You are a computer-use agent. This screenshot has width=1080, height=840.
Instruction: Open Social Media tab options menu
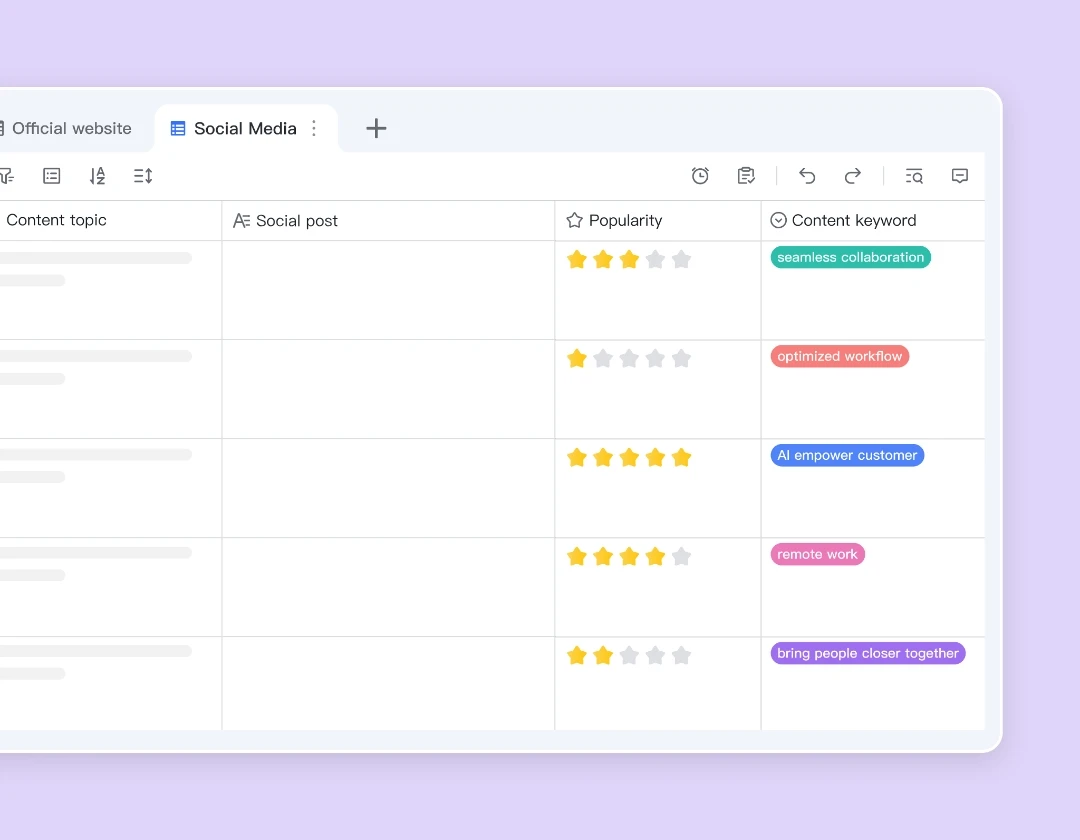click(x=314, y=128)
